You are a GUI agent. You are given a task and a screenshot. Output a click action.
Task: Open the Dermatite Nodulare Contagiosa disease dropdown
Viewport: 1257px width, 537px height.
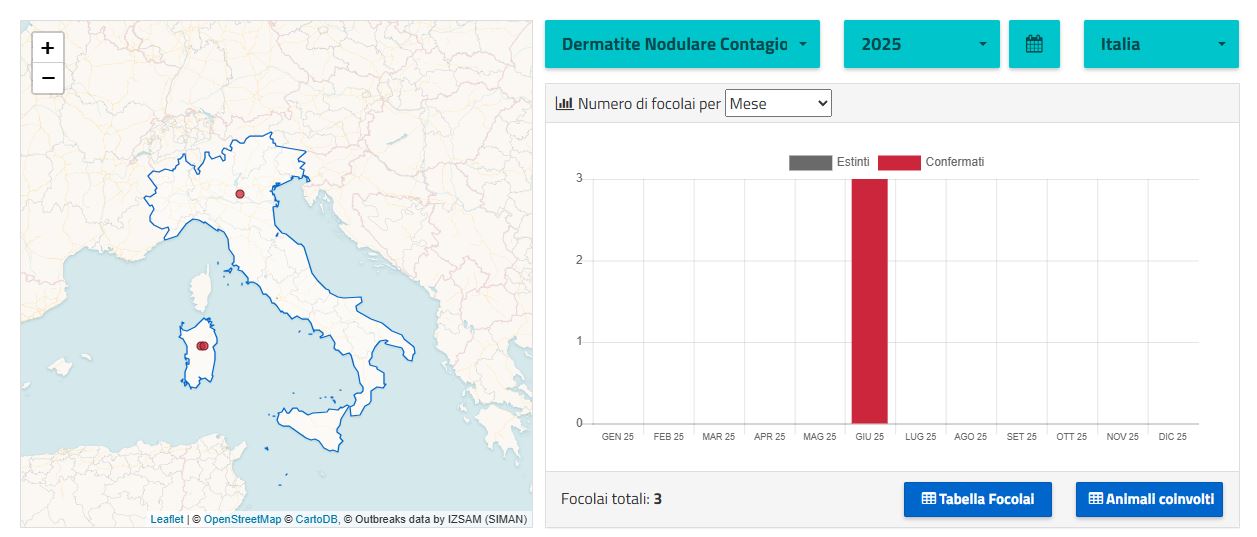(x=682, y=44)
